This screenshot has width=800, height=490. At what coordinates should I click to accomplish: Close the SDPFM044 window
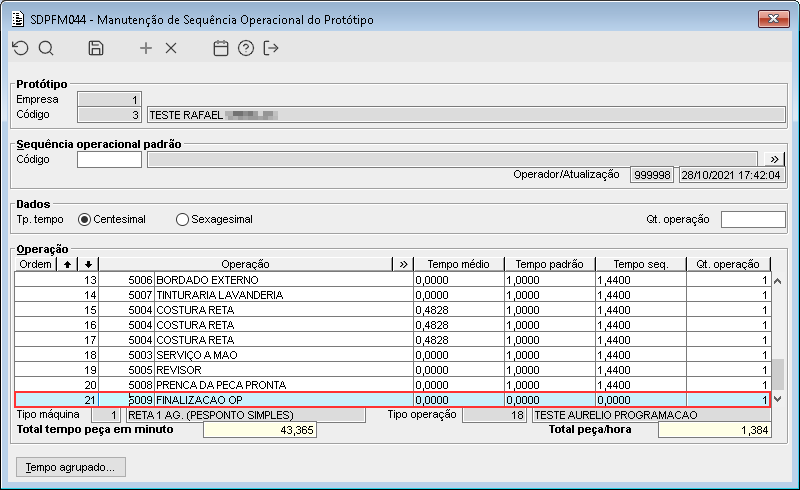773,19
